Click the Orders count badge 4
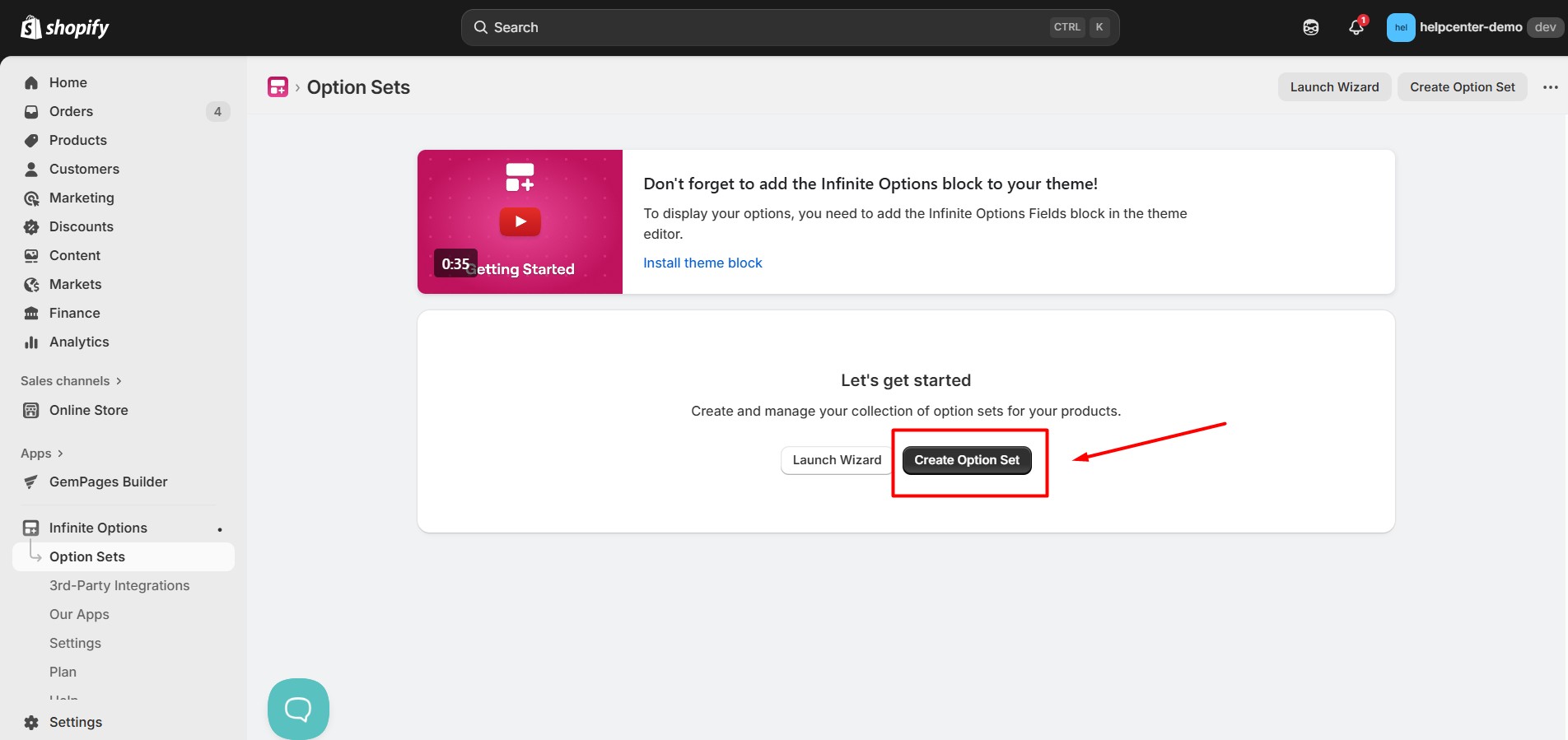 point(217,111)
